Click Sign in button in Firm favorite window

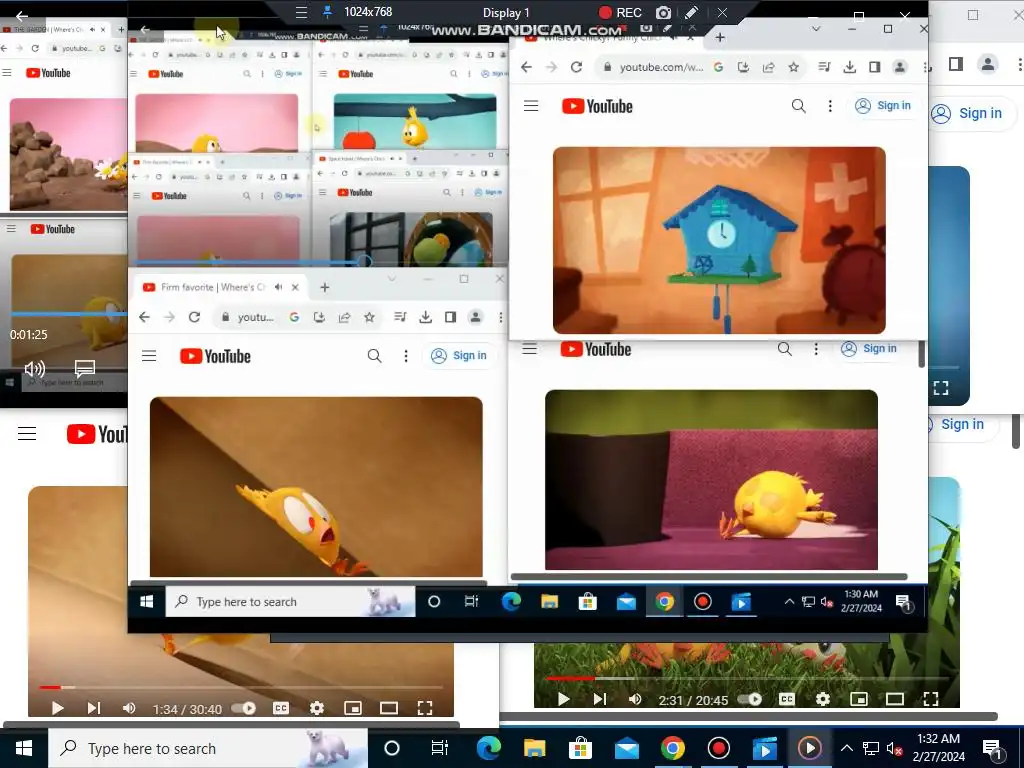tap(459, 355)
